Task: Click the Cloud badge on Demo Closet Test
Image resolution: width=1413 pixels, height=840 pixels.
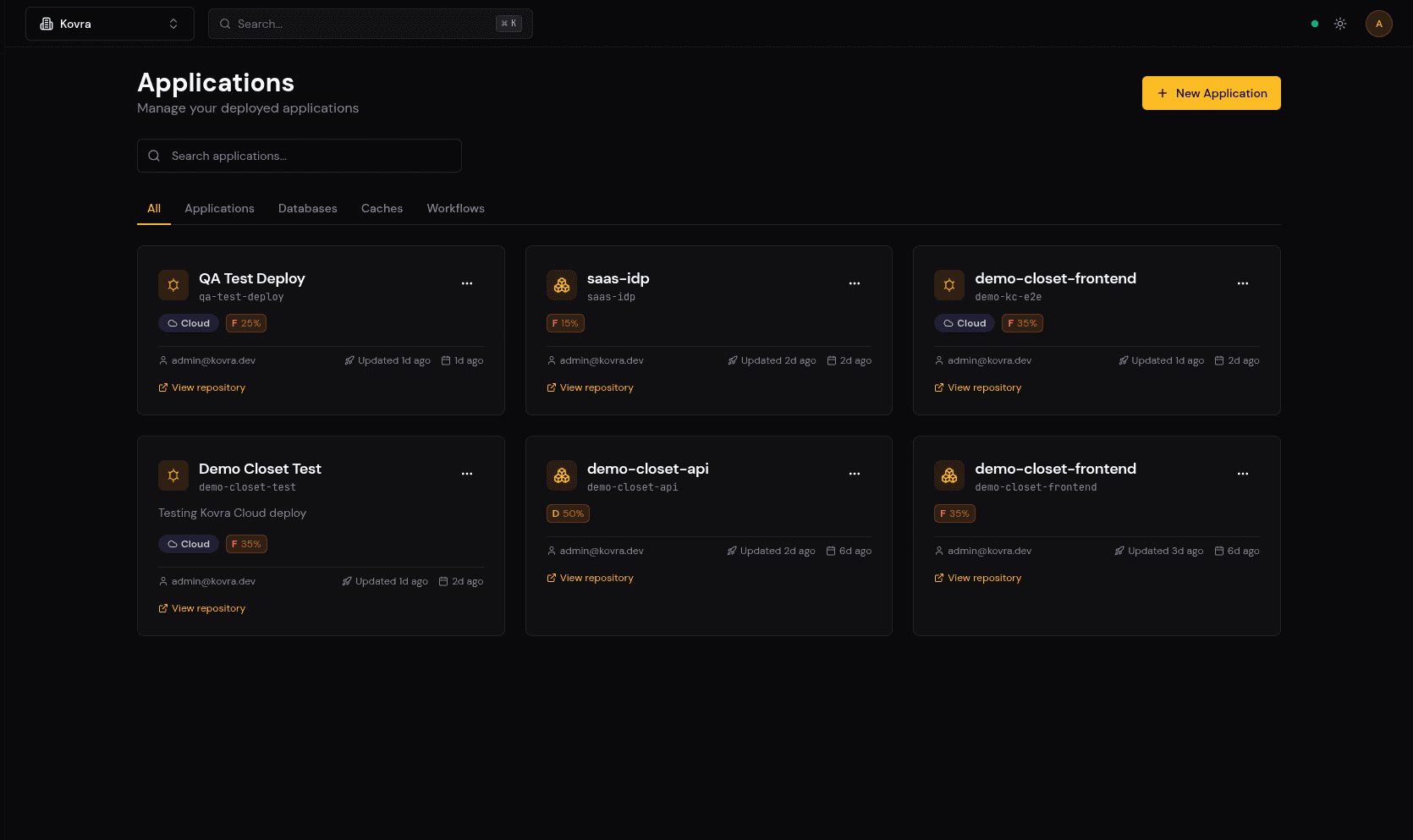Action: (x=189, y=544)
